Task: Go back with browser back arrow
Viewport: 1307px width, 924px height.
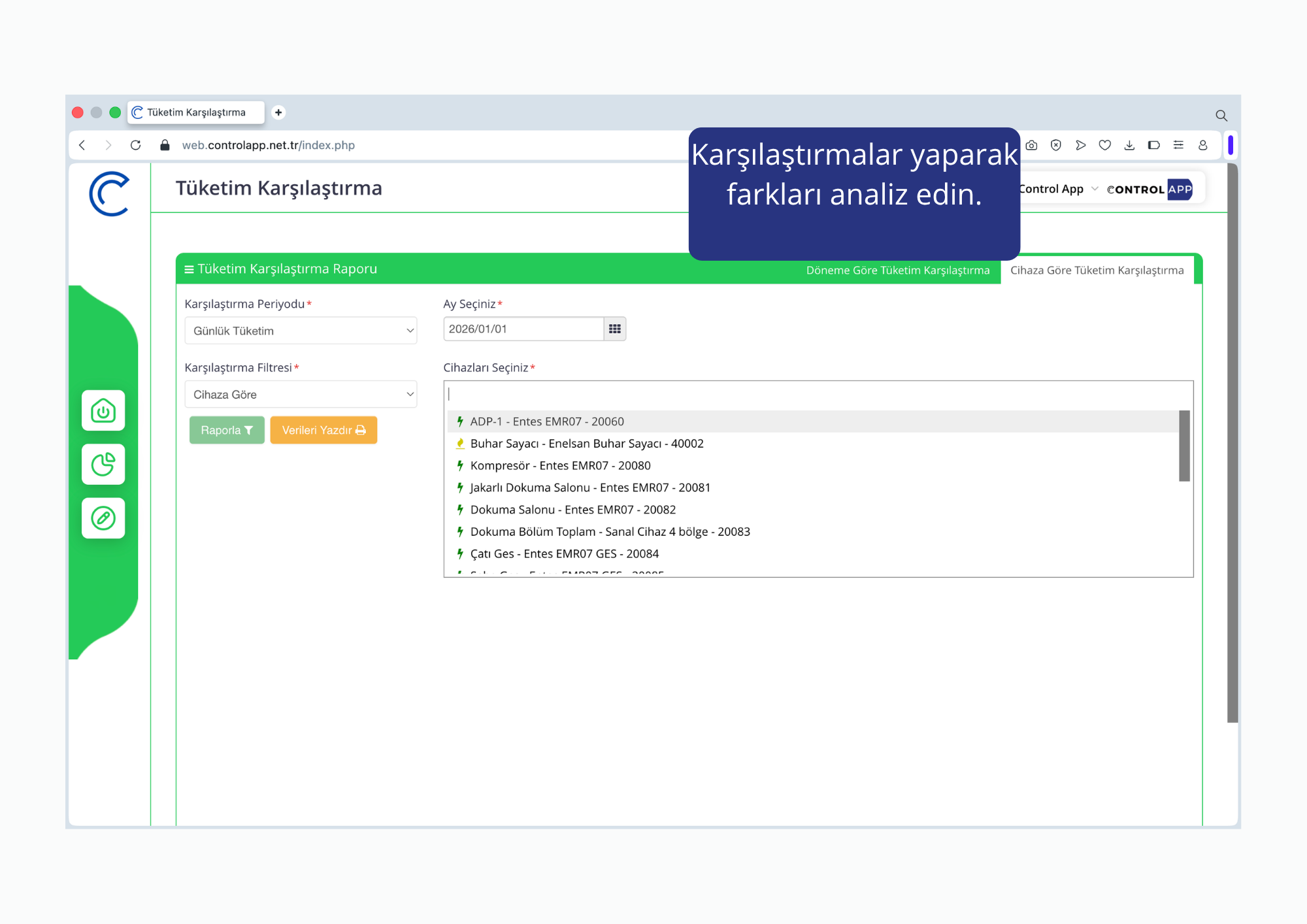Action: [82, 145]
